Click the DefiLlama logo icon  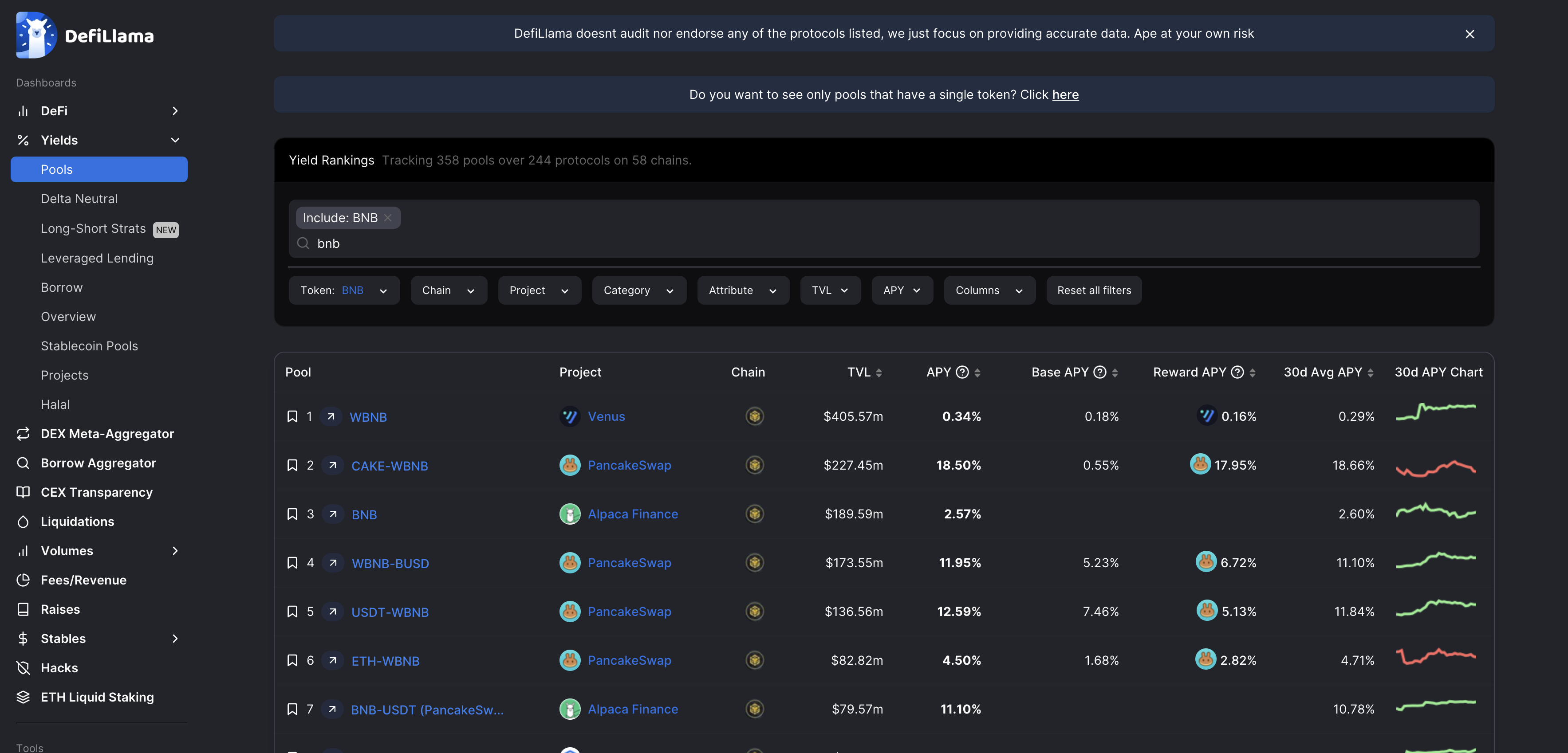pos(36,35)
